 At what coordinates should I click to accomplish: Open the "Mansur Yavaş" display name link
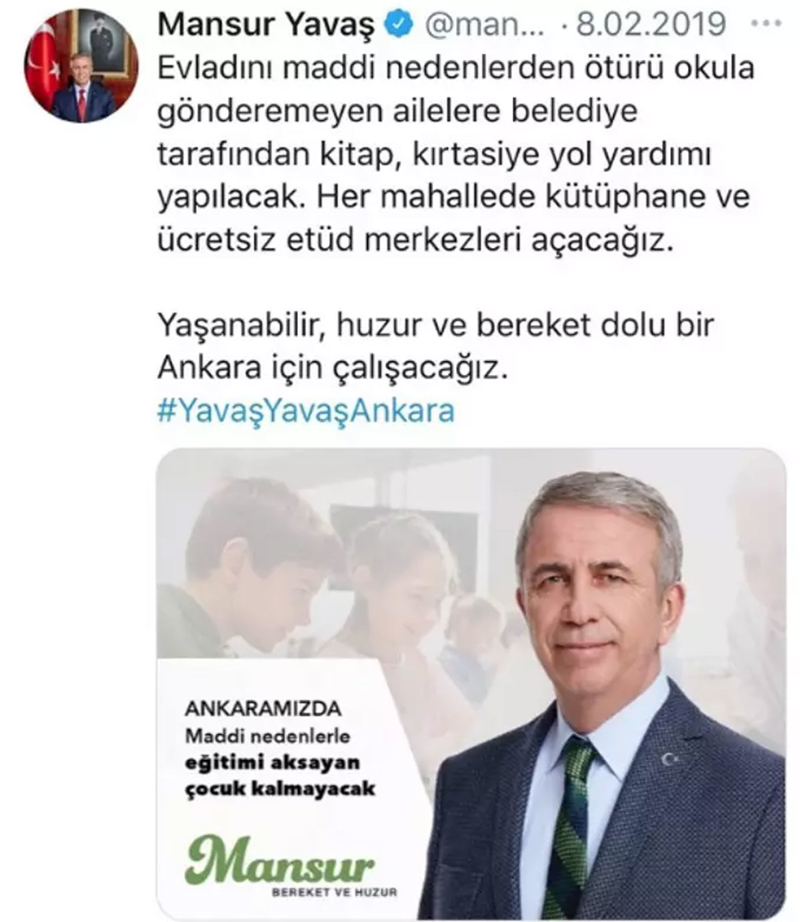click(x=266, y=25)
